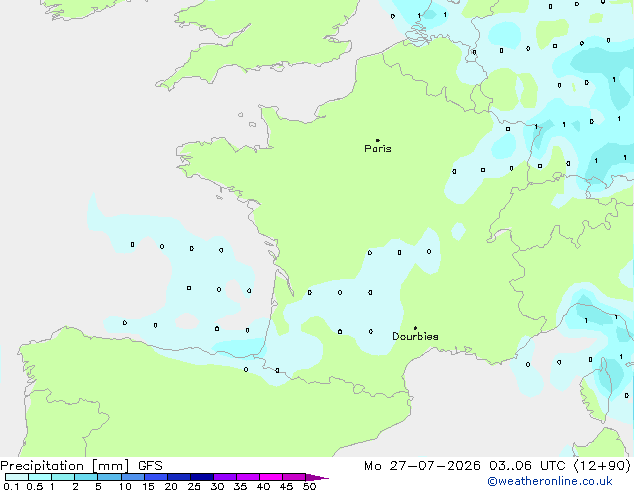634x490 pixels.
Task: Click the GFS model label
Action: pyautogui.click(x=150, y=466)
